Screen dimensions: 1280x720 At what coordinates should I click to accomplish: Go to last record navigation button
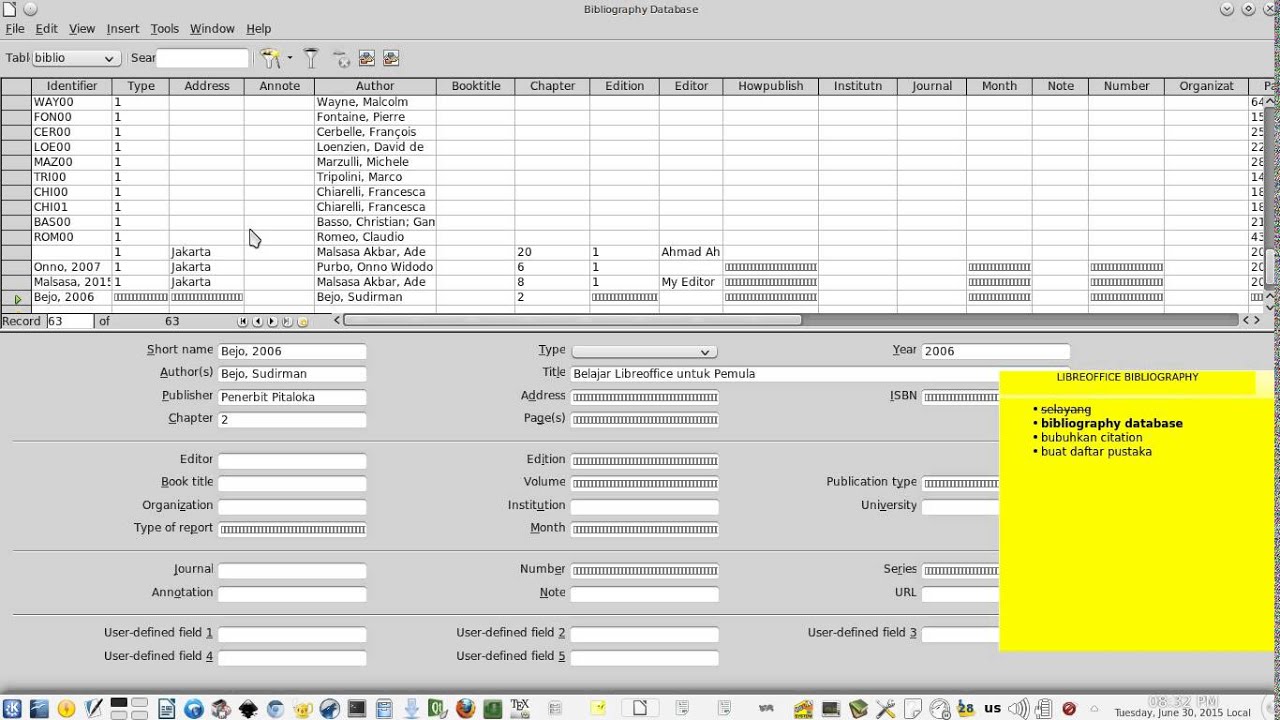pyautogui.click(x=287, y=321)
